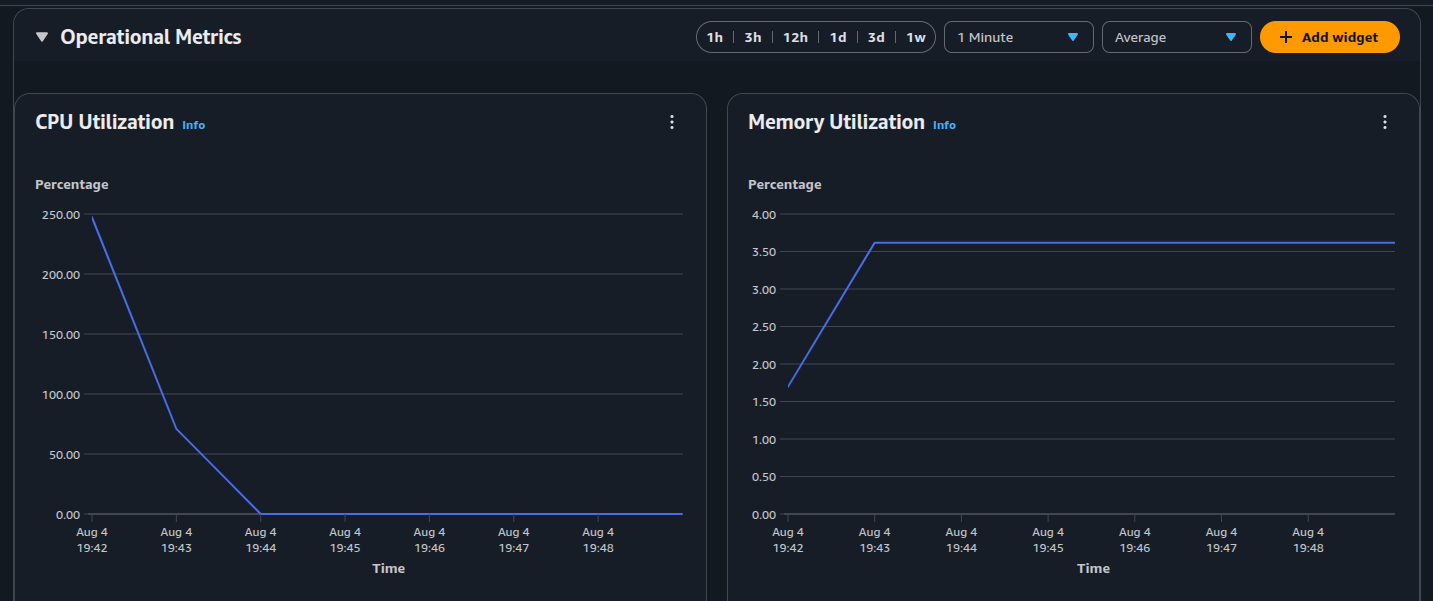Click the 100.00 label on CPU chart
This screenshot has height=601, width=1433.
pyautogui.click(x=61, y=394)
